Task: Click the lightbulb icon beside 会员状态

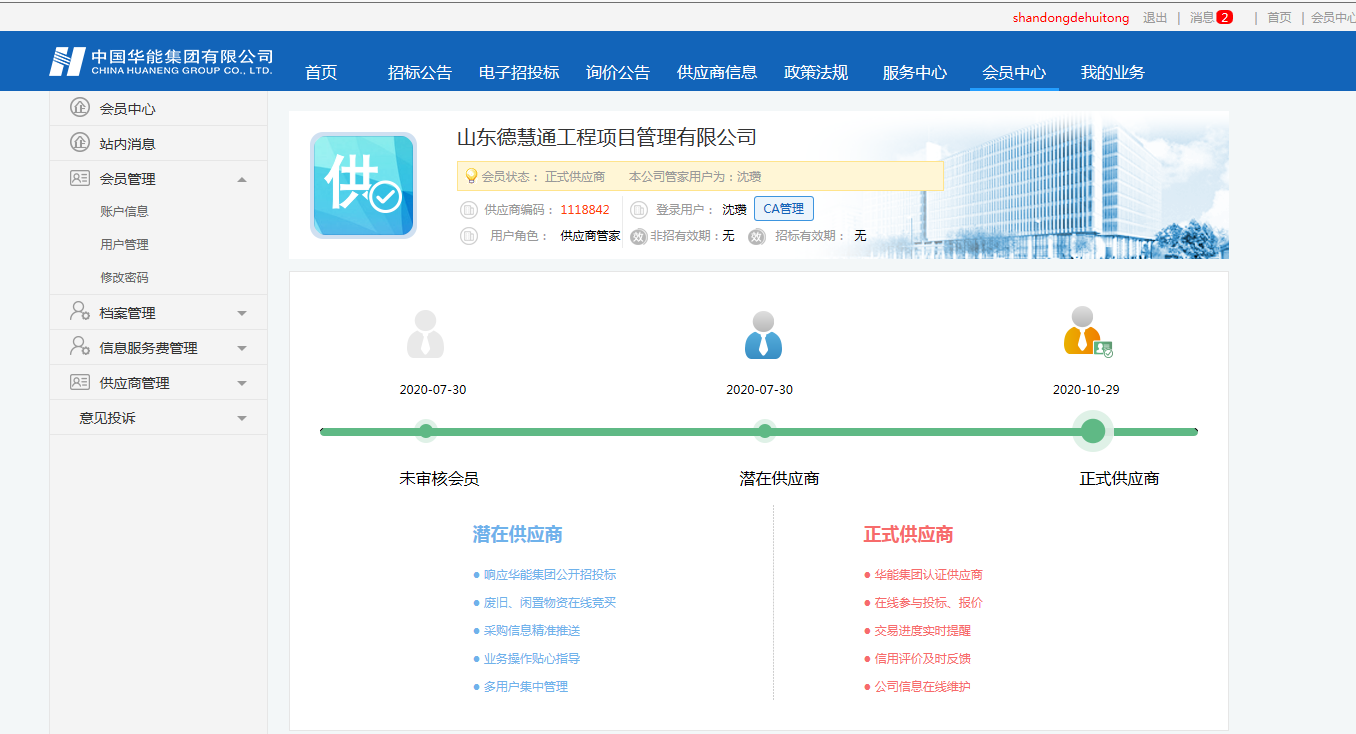Action: click(x=471, y=176)
